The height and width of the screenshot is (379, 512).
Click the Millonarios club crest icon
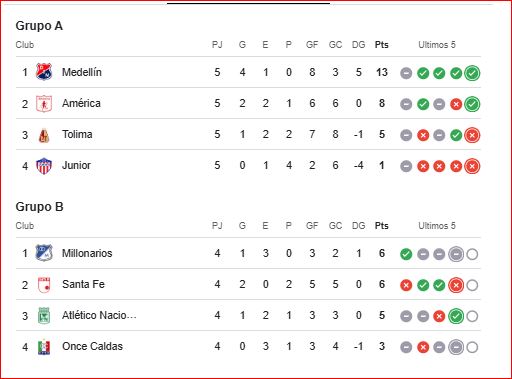coord(44,253)
